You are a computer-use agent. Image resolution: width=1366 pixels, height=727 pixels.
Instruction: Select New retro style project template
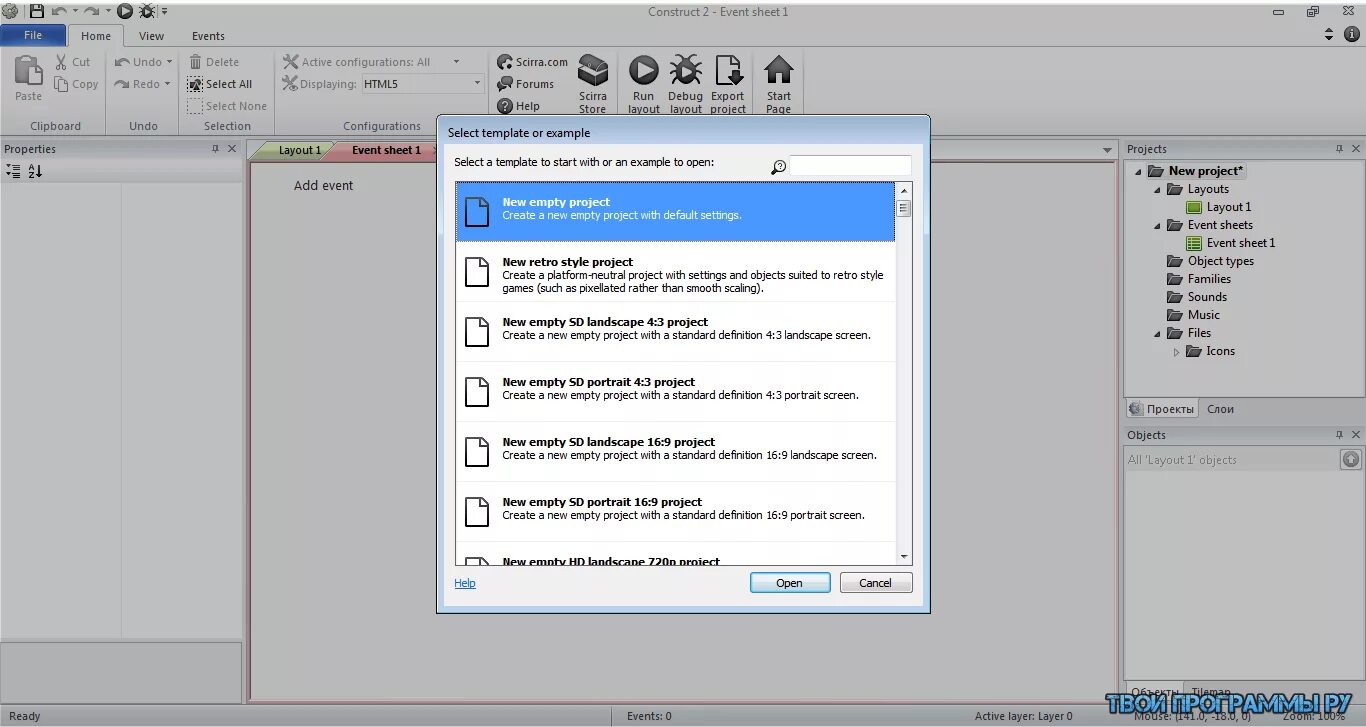click(x=675, y=272)
